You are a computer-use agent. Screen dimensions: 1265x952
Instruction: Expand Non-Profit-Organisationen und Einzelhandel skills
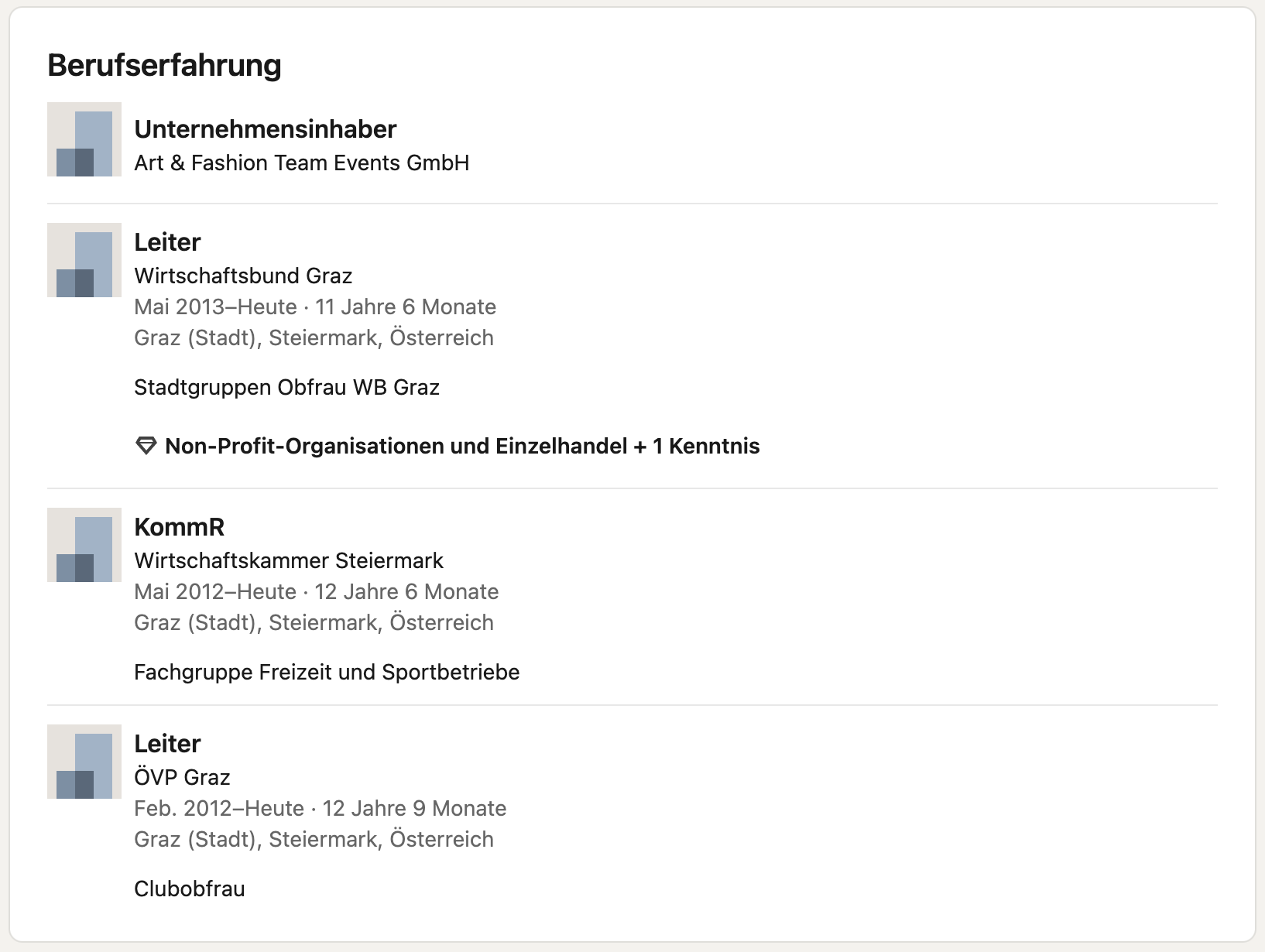pos(462,446)
